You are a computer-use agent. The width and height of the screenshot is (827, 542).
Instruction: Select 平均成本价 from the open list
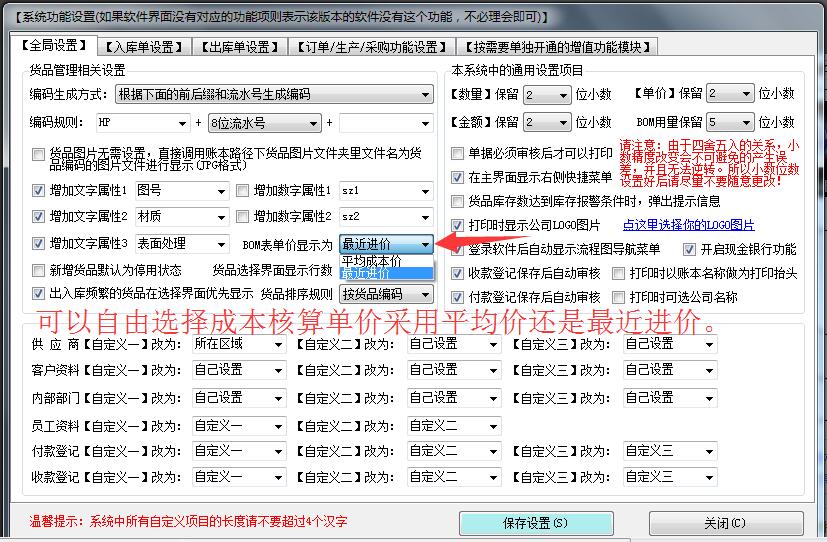click(x=372, y=260)
